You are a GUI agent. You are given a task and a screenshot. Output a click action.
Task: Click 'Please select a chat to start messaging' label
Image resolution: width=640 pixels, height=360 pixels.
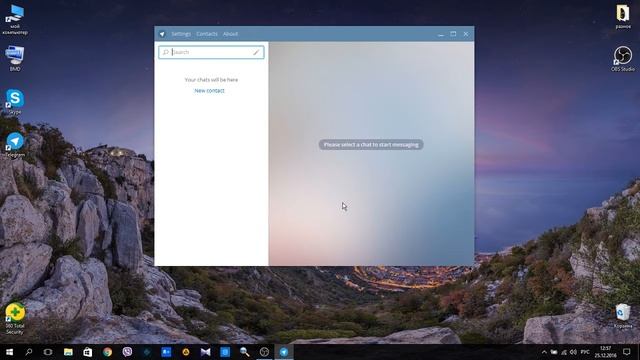coord(371,144)
